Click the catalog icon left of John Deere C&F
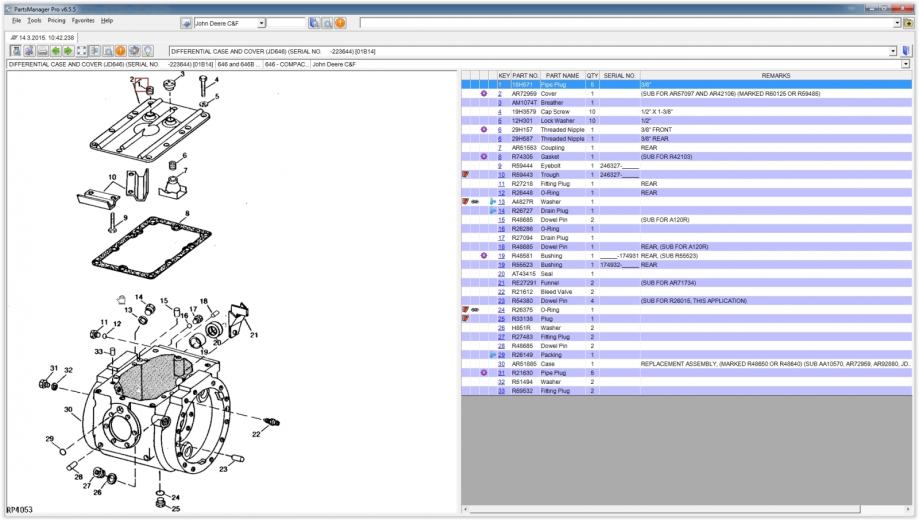 (x=187, y=22)
